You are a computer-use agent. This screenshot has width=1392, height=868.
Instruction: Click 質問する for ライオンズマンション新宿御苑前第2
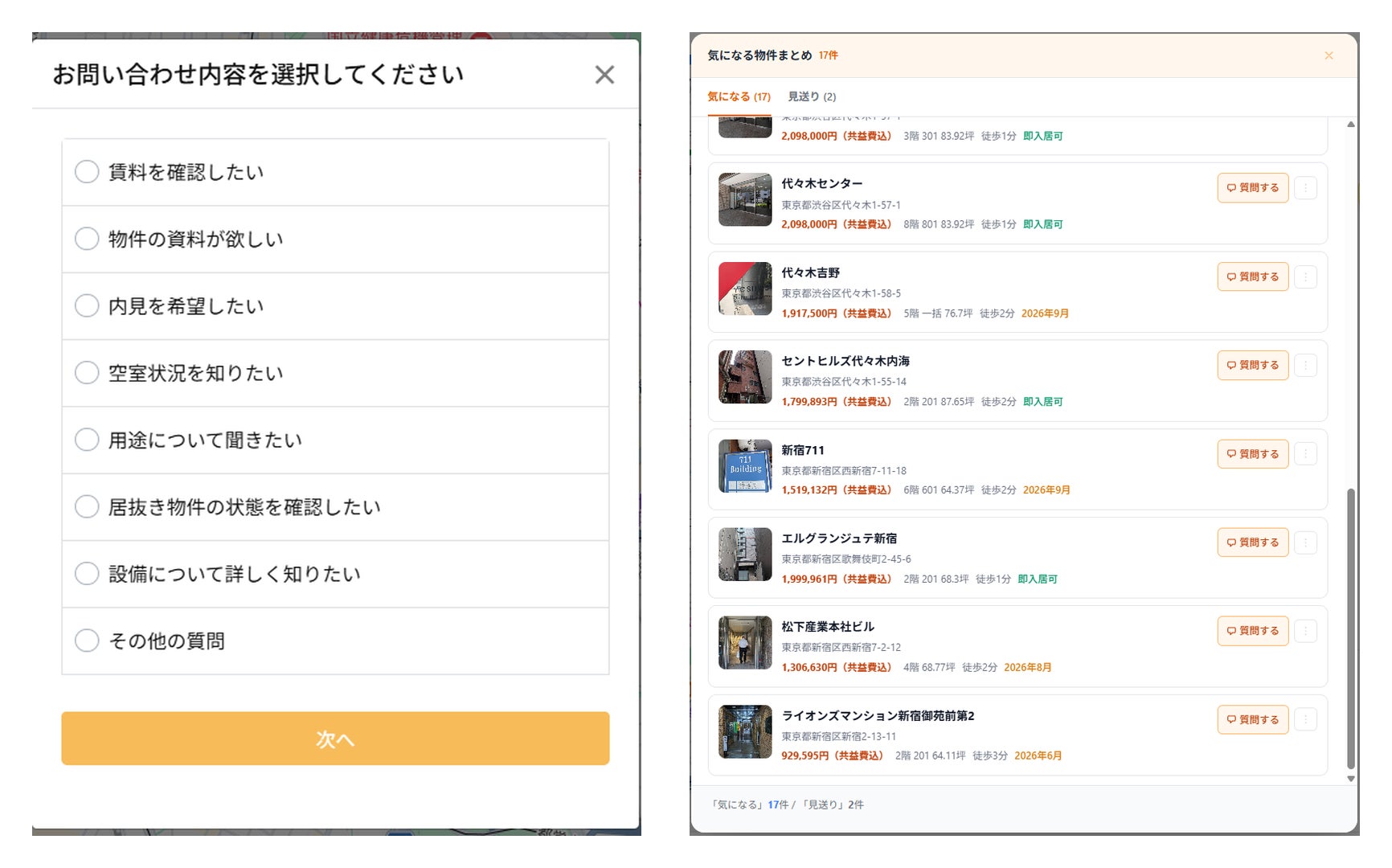tap(1253, 719)
